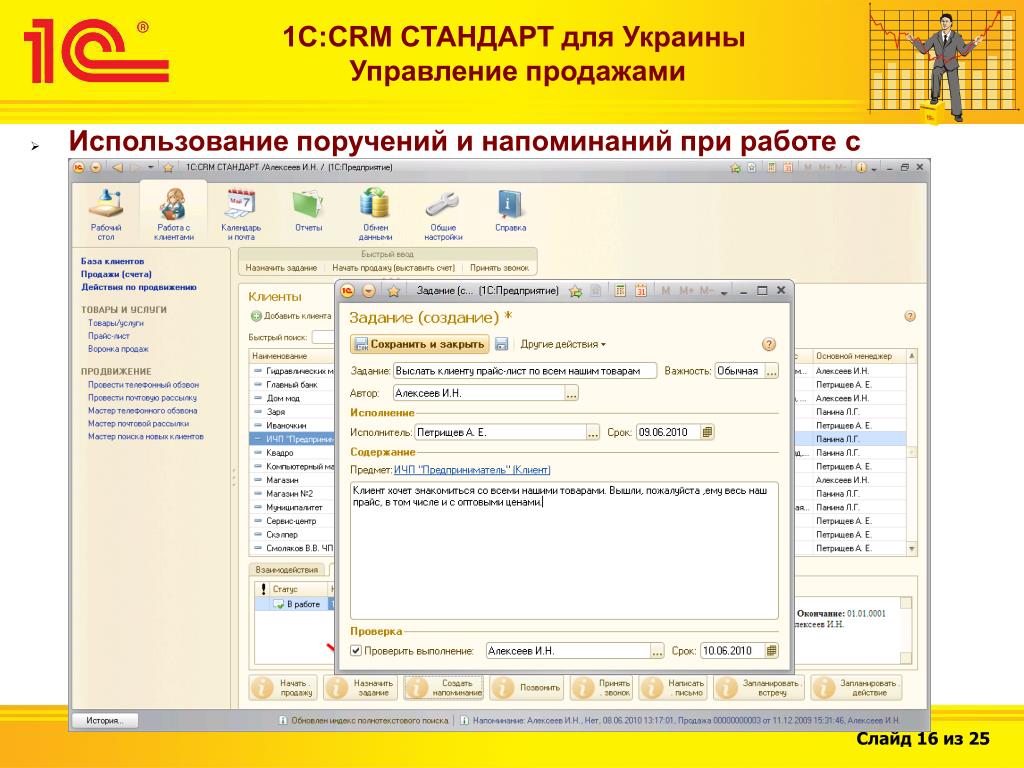Open Мастер поиска новых клиентов link
The height and width of the screenshot is (768, 1024).
146,436
